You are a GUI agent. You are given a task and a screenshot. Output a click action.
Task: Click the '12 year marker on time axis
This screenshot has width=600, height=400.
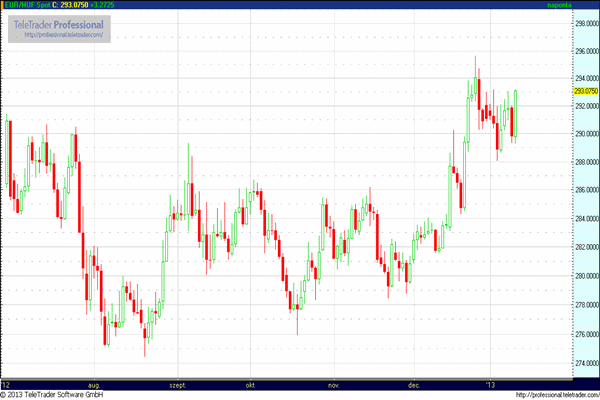coord(7,383)
